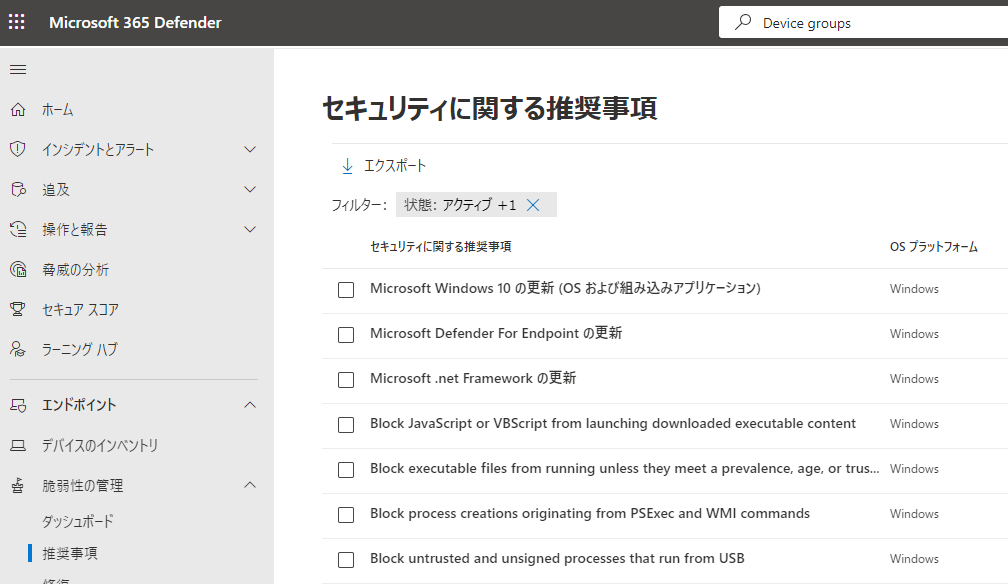Image resolution: width=1008 pixels, height=584 pixels.
Task: Check the Block executable files row
Action: 346,470
